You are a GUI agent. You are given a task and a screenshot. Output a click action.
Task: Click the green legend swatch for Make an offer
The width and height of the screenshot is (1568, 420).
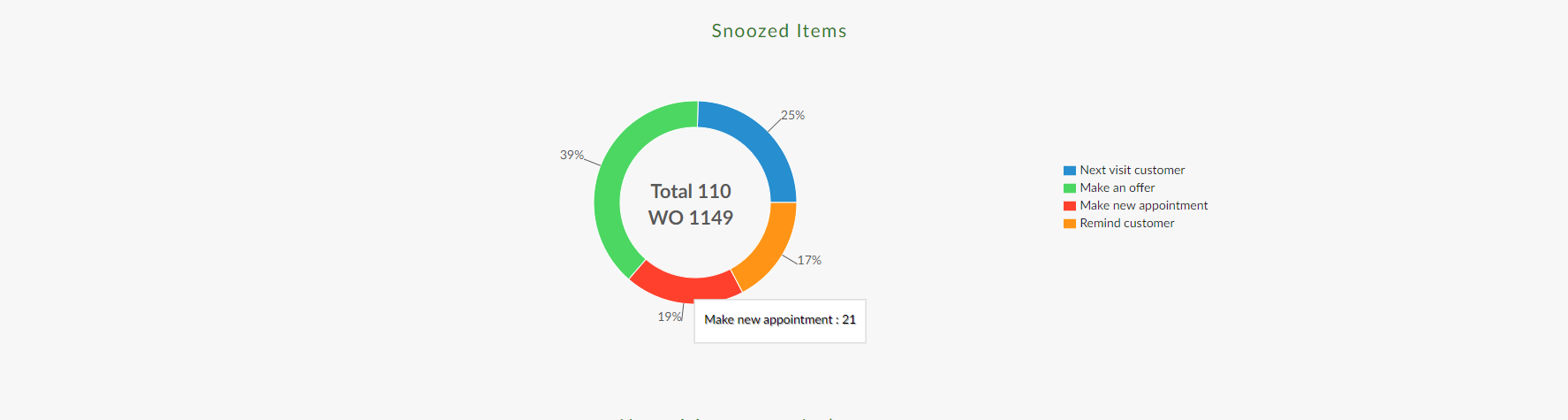coord(1069,188)
